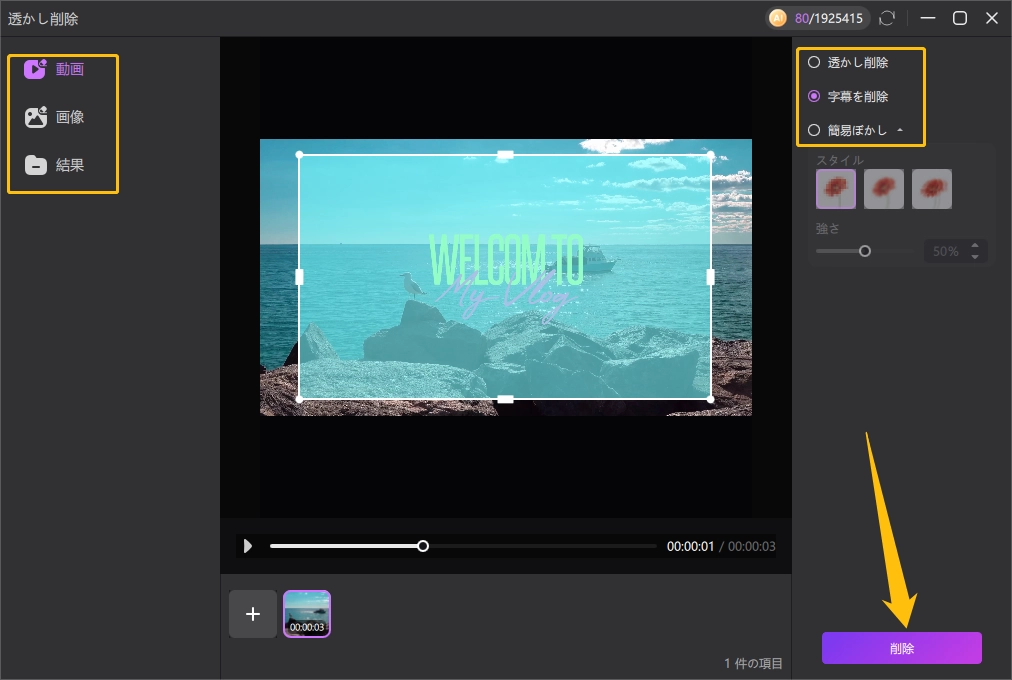Increase strength with the up stepper arrow
The image size is (1012, 680).
975,246
